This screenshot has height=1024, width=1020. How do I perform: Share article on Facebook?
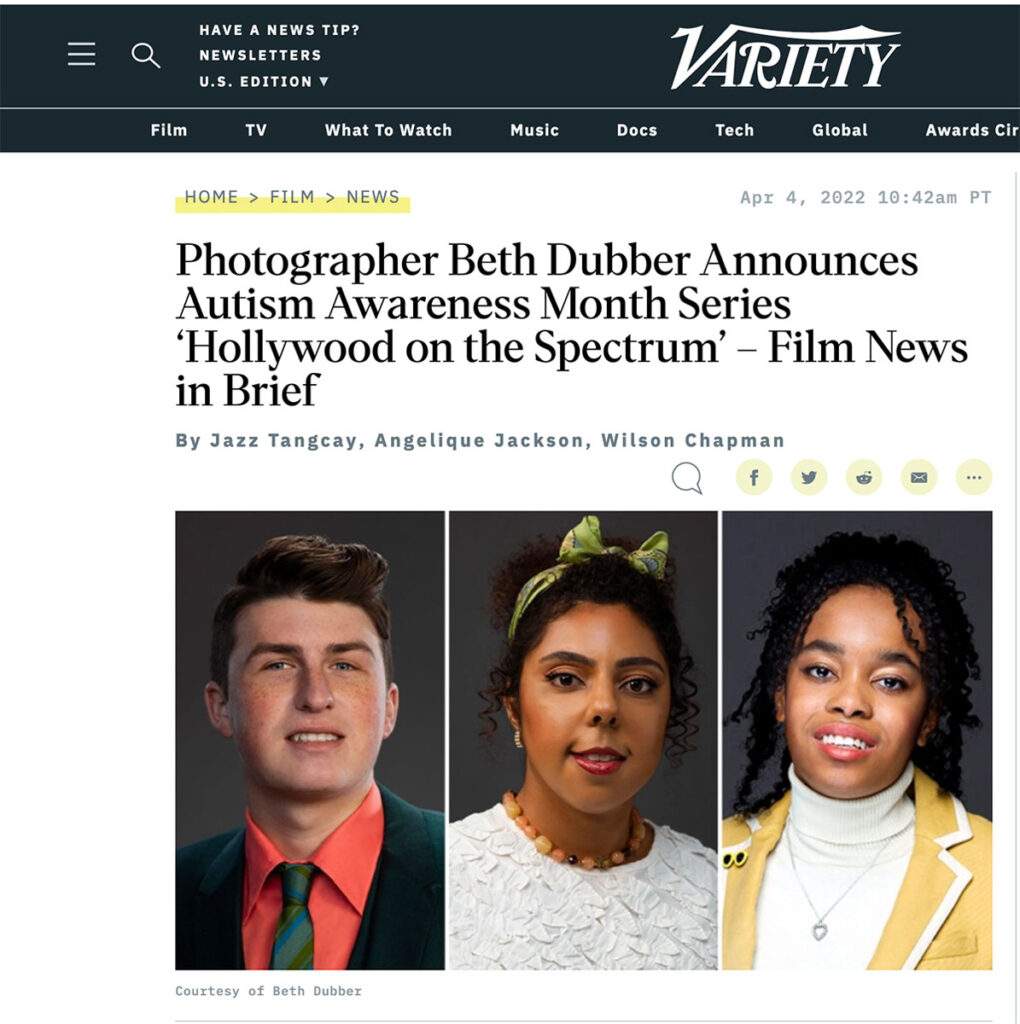click(x=754, y=477)
